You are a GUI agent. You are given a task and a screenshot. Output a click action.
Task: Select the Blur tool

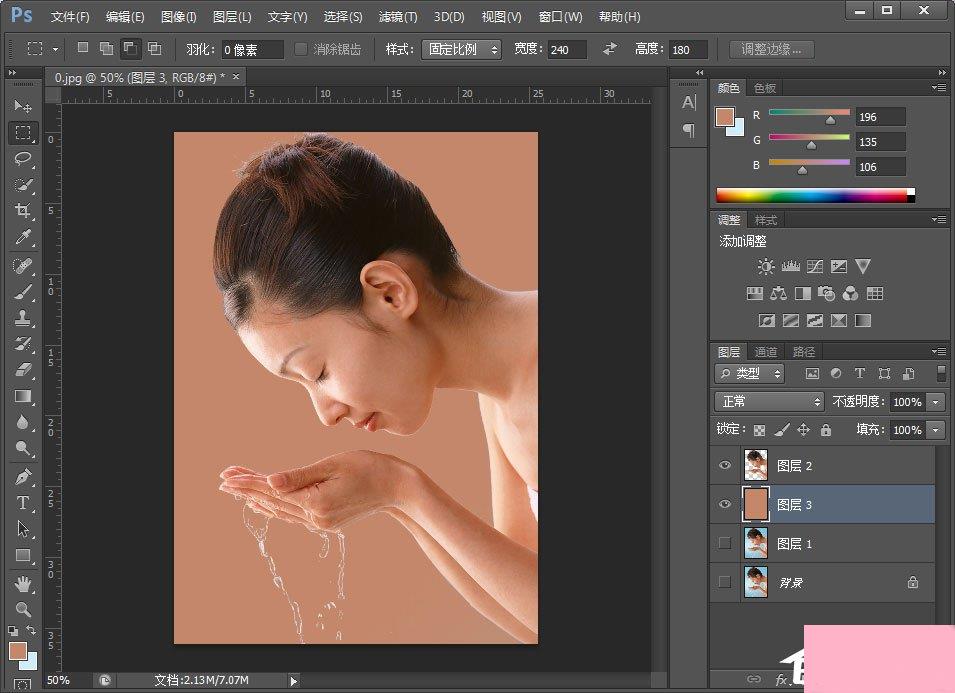tap(23, 423)
